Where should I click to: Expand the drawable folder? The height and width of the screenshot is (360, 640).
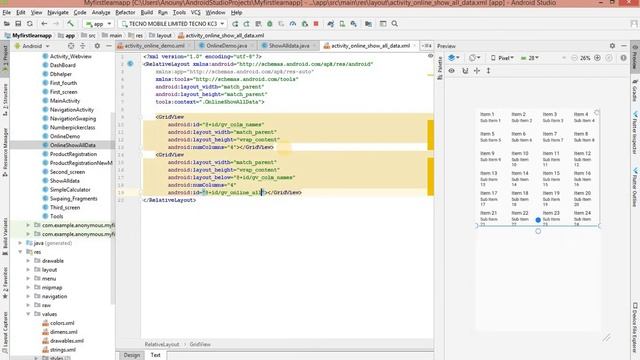(28, 261)
